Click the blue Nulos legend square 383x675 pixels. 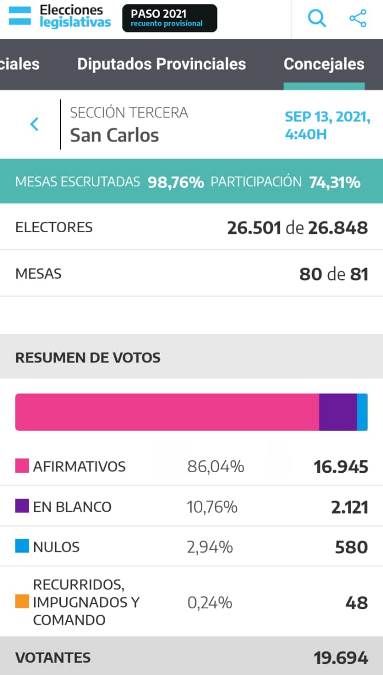(x=22, y=547)
